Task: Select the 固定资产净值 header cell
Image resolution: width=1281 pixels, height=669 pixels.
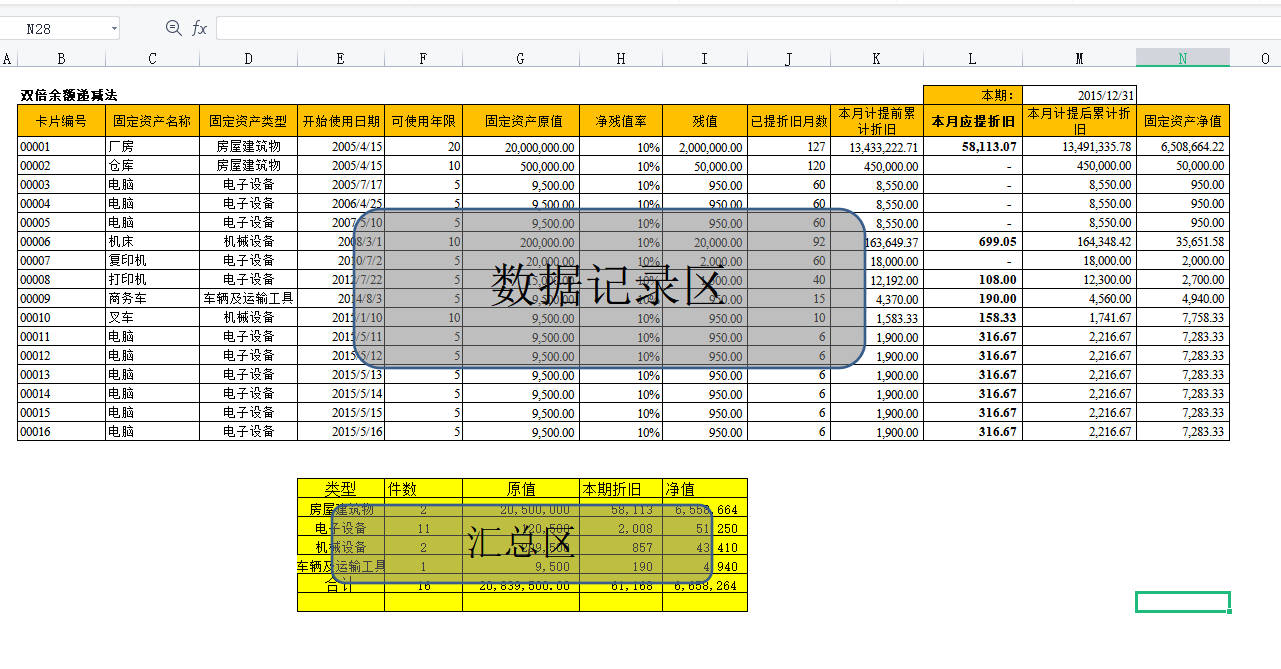Action: click(x=1182, y=121)
